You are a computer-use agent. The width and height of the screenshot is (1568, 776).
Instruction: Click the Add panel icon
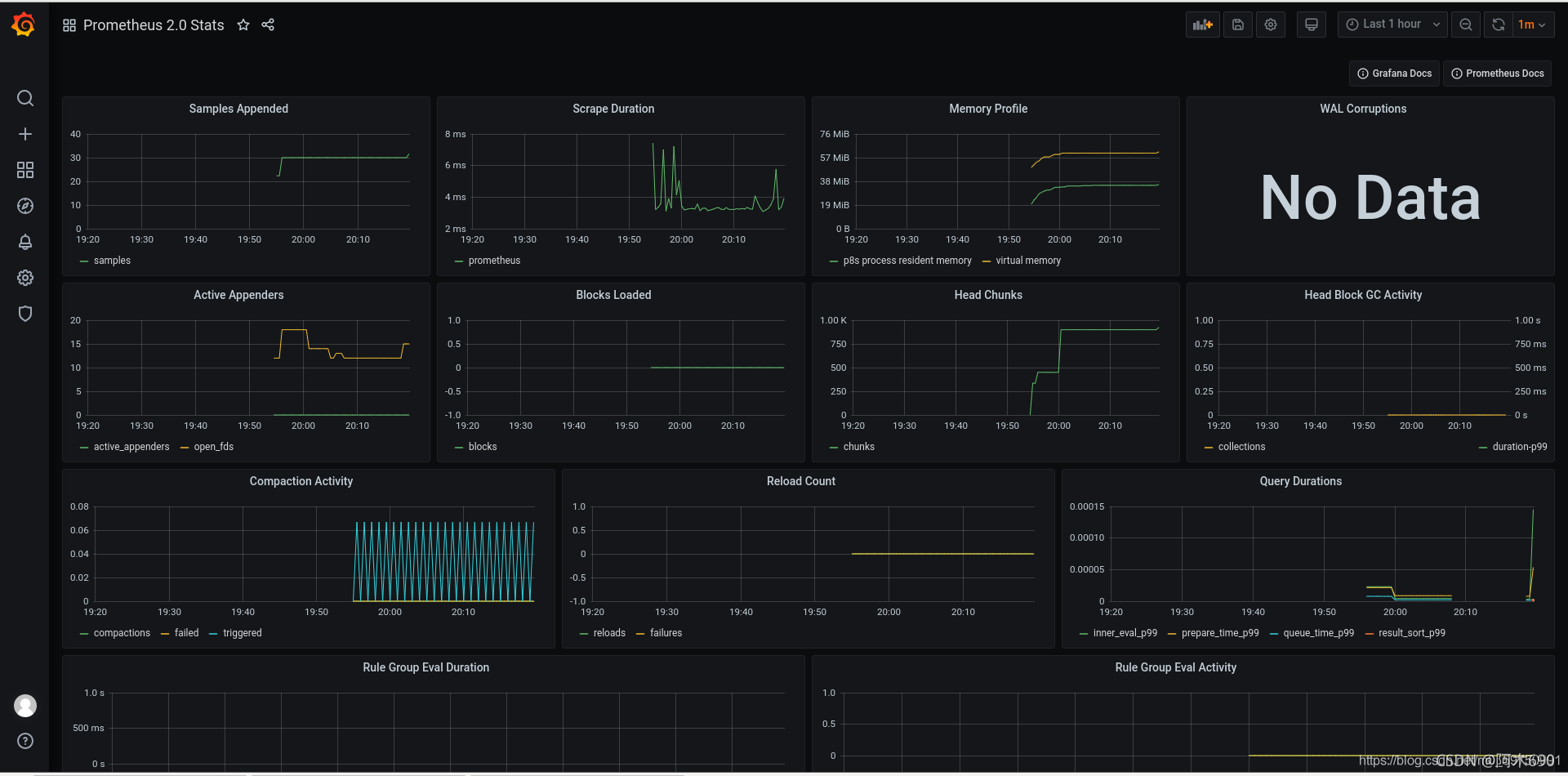point(1203,25)
